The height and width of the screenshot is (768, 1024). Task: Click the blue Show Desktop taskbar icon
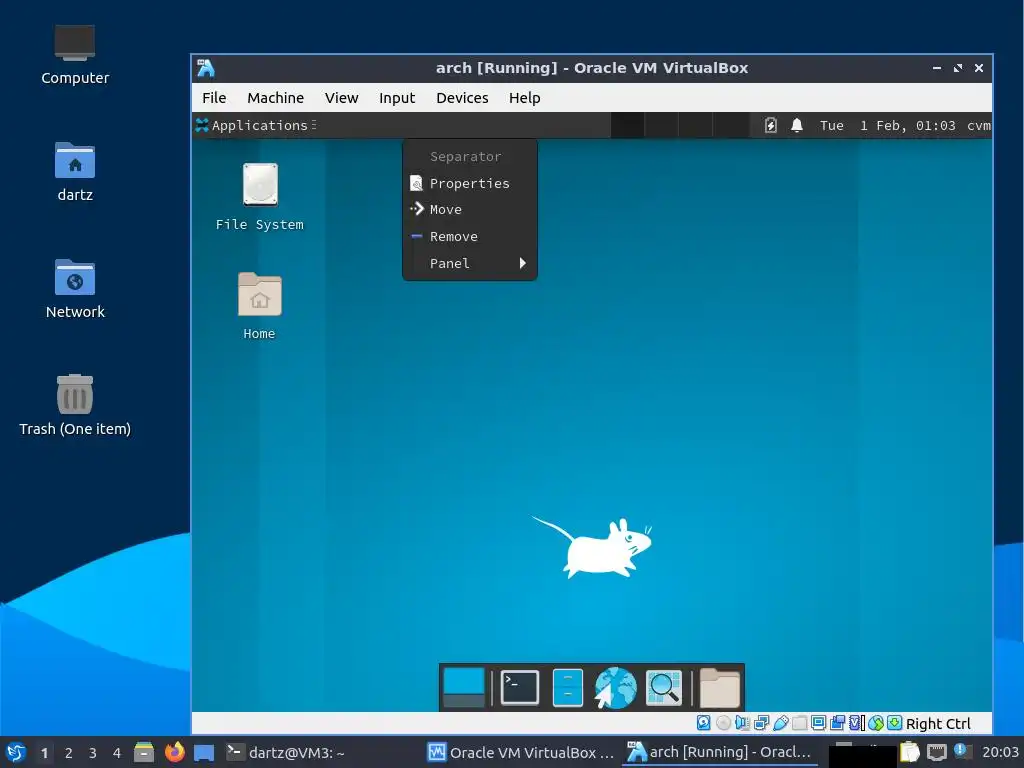[204, 753]
